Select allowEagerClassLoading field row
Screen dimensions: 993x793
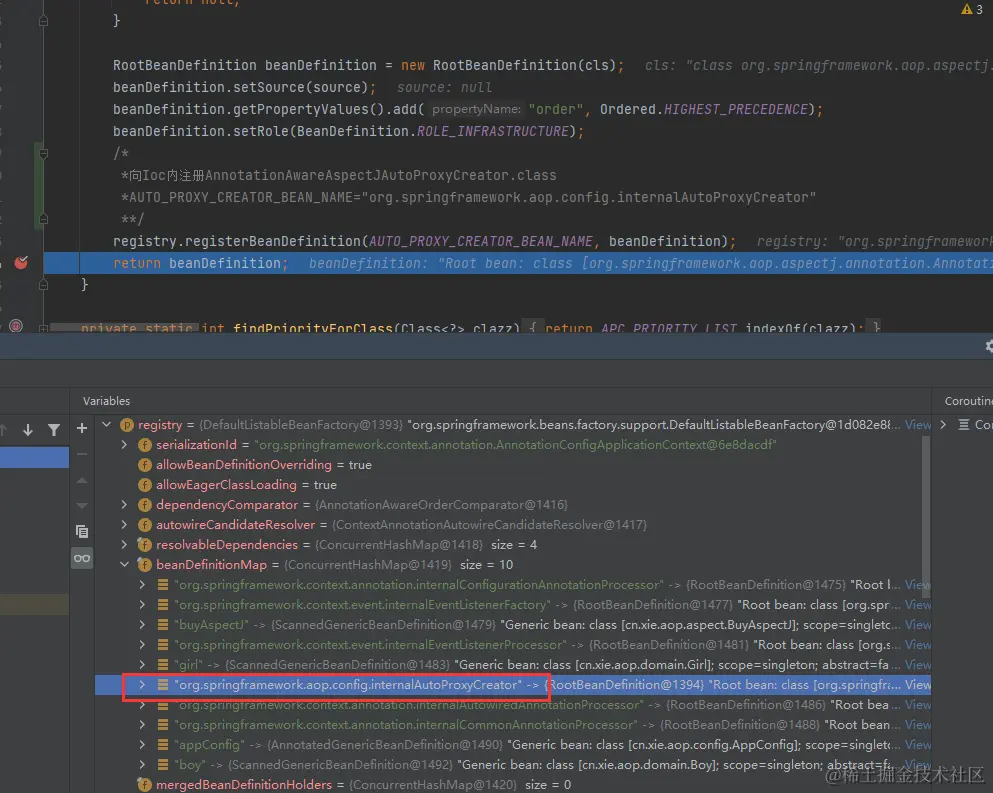click(x=513, y=485)
